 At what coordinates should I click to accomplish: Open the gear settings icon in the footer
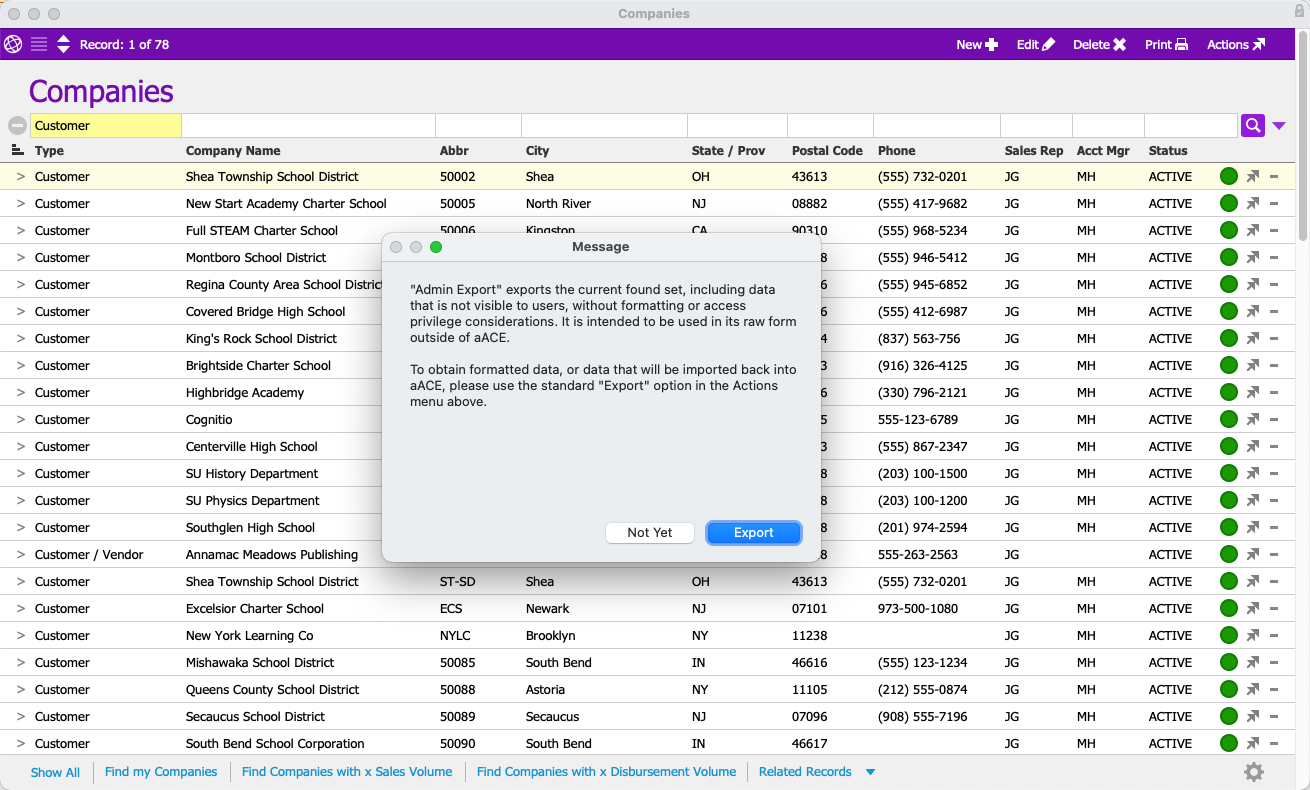1254,771
